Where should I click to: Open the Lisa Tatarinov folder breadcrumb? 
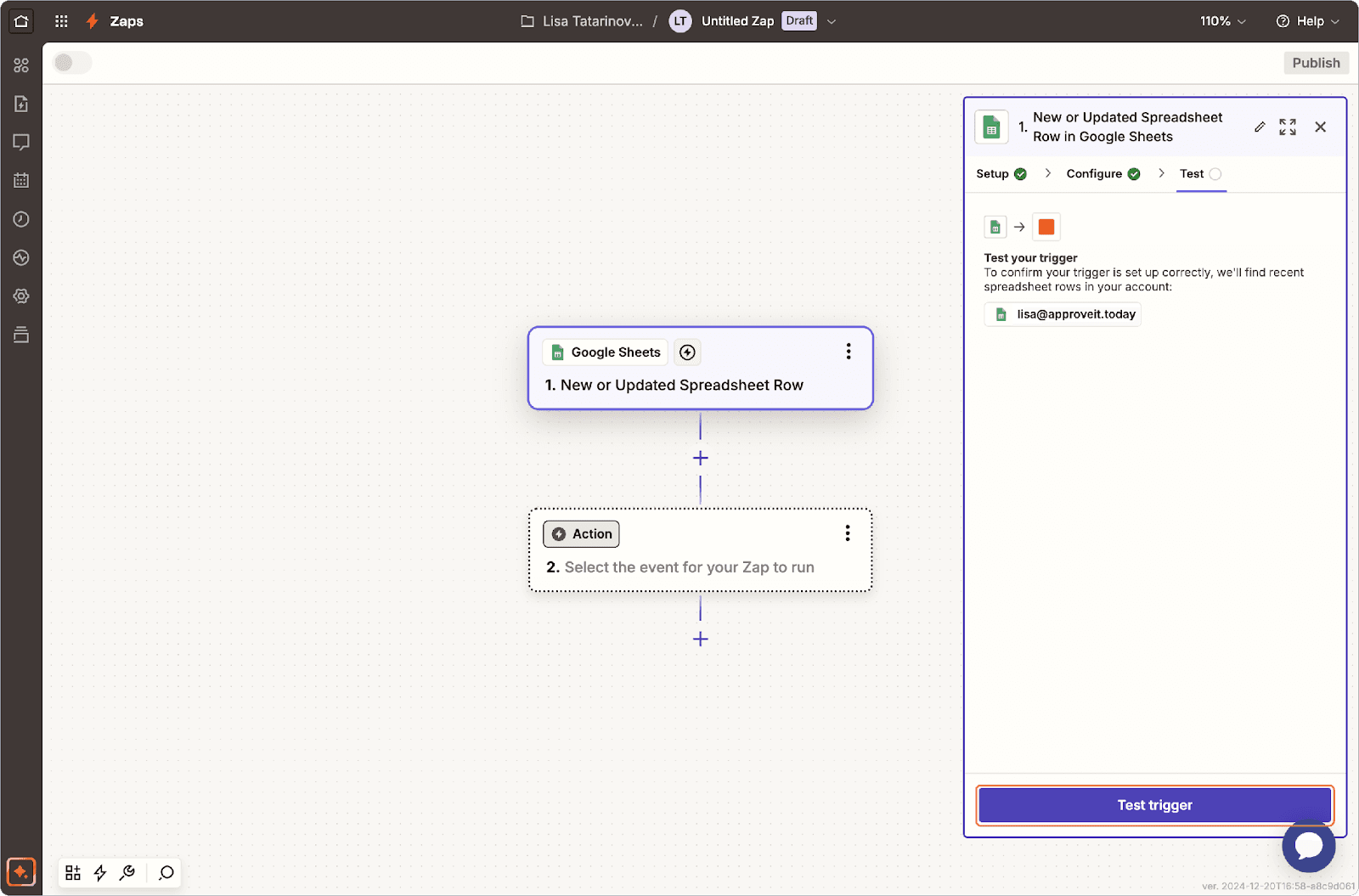tap(582, 21)
